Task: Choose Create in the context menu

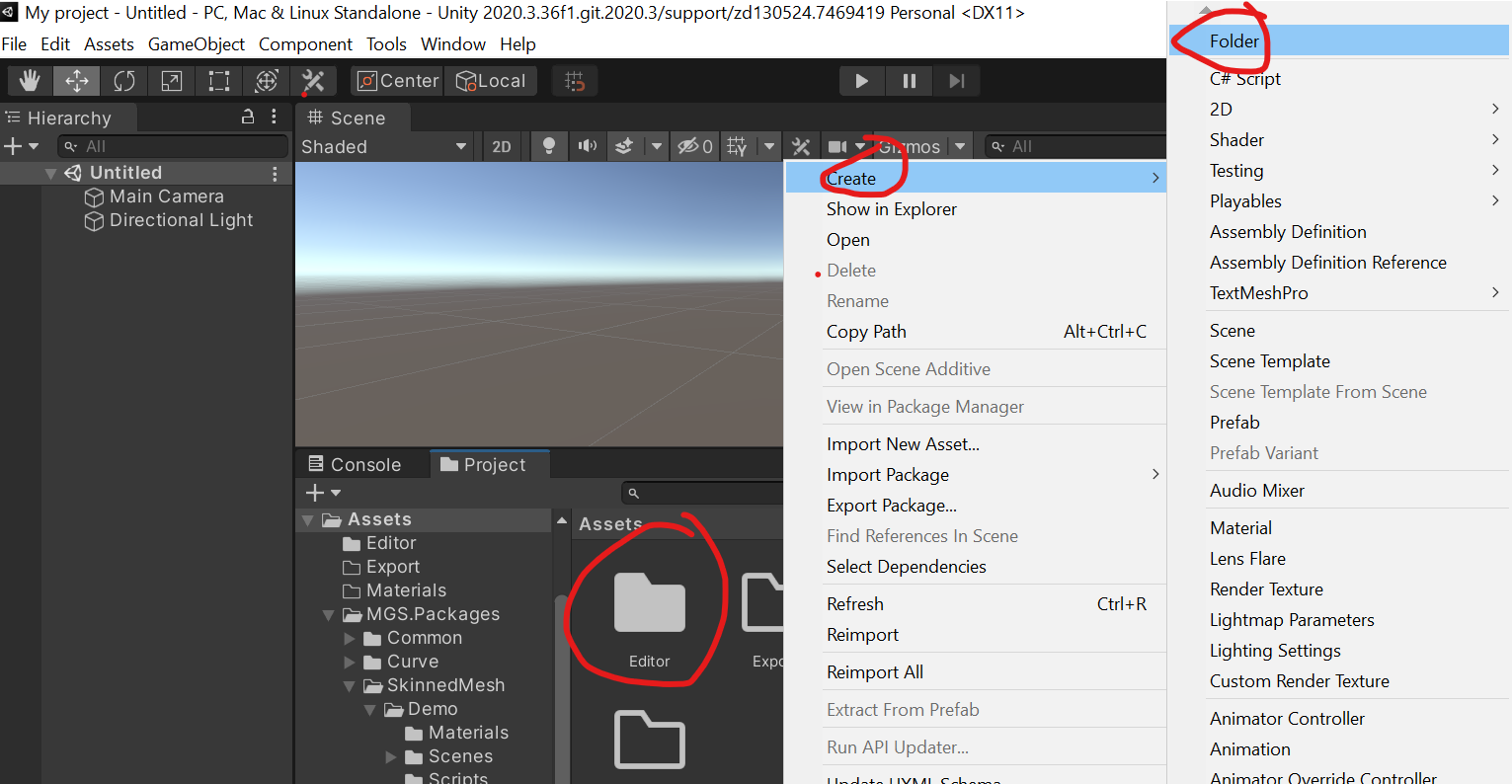Action: pyautogui.click(x=975, y=178)
